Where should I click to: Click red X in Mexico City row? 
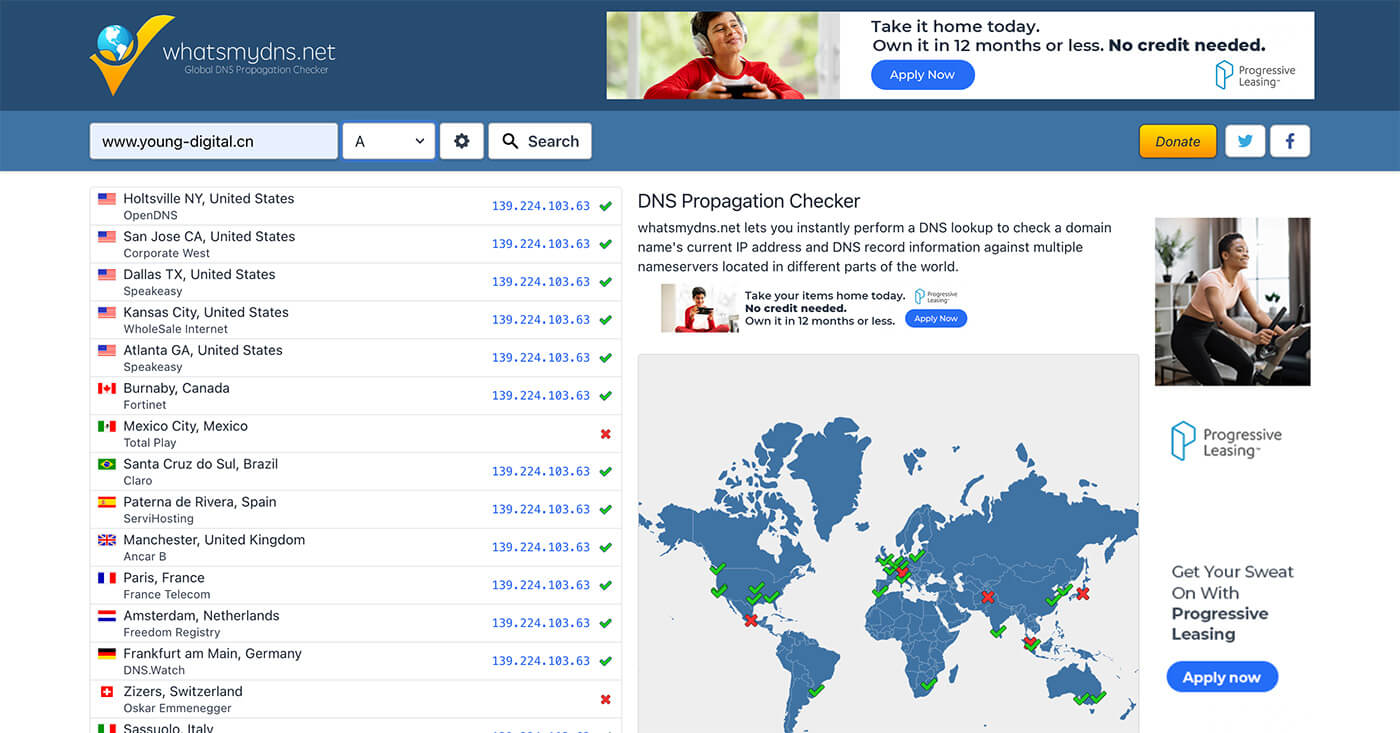coord(605,434)
